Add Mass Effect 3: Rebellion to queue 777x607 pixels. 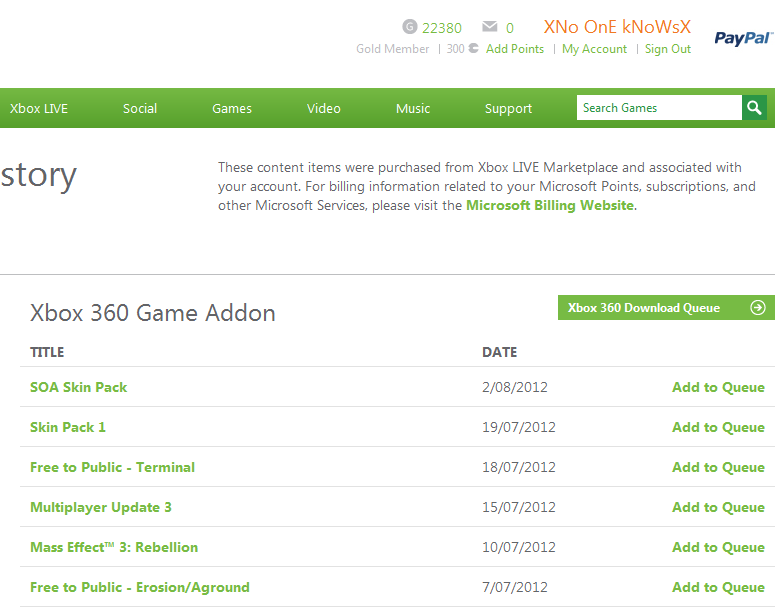pyautogui.click(x=718, y=547)
